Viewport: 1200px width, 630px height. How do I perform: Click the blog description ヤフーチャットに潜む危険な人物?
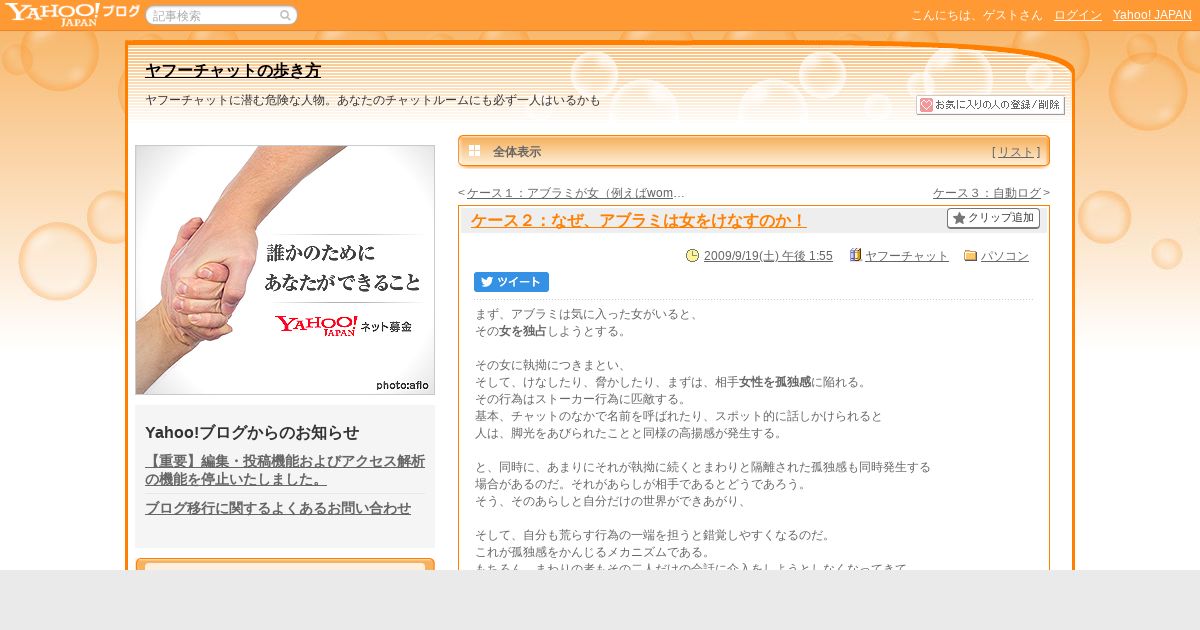[373, 100]
